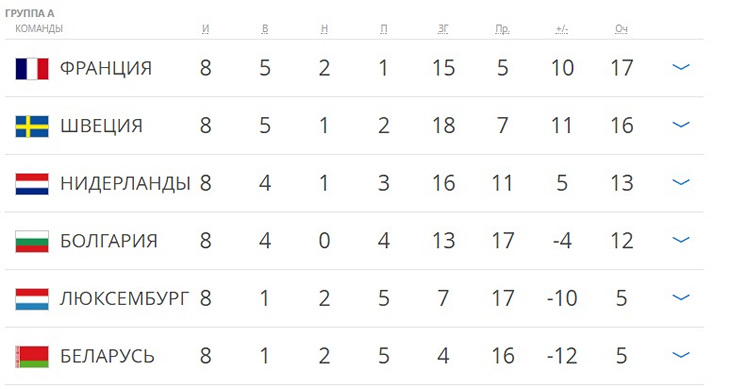Image resolution: width=730 pixels, height=389 pixels.
Task: Click the Пр. goals conceded header
Action: [x=502, y=29]
